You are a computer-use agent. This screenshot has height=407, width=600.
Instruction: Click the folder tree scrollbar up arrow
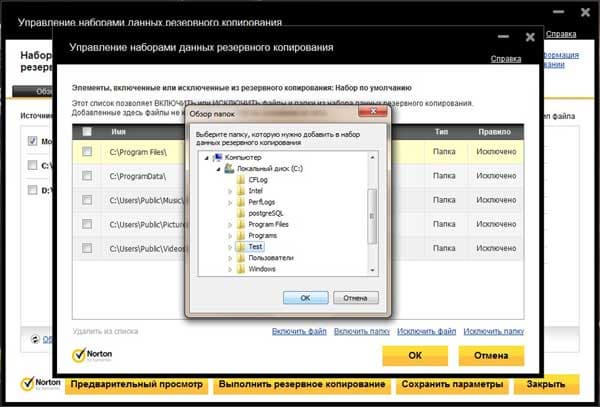(x=372, y=157)
